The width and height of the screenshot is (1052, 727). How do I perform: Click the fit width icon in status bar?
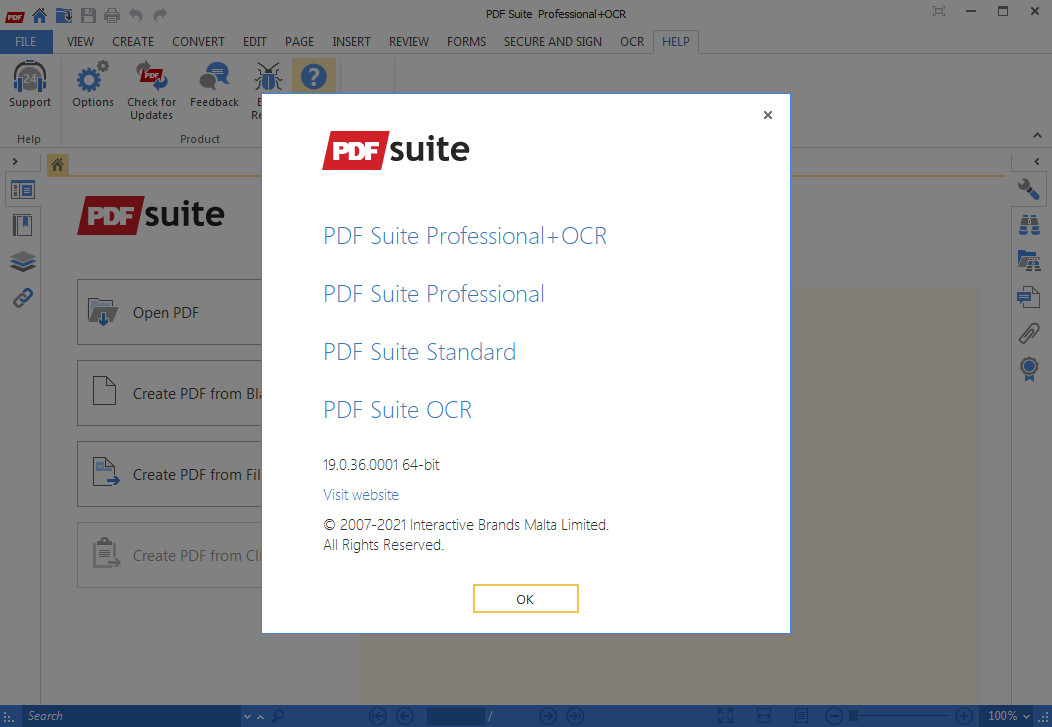click(764, 716)
